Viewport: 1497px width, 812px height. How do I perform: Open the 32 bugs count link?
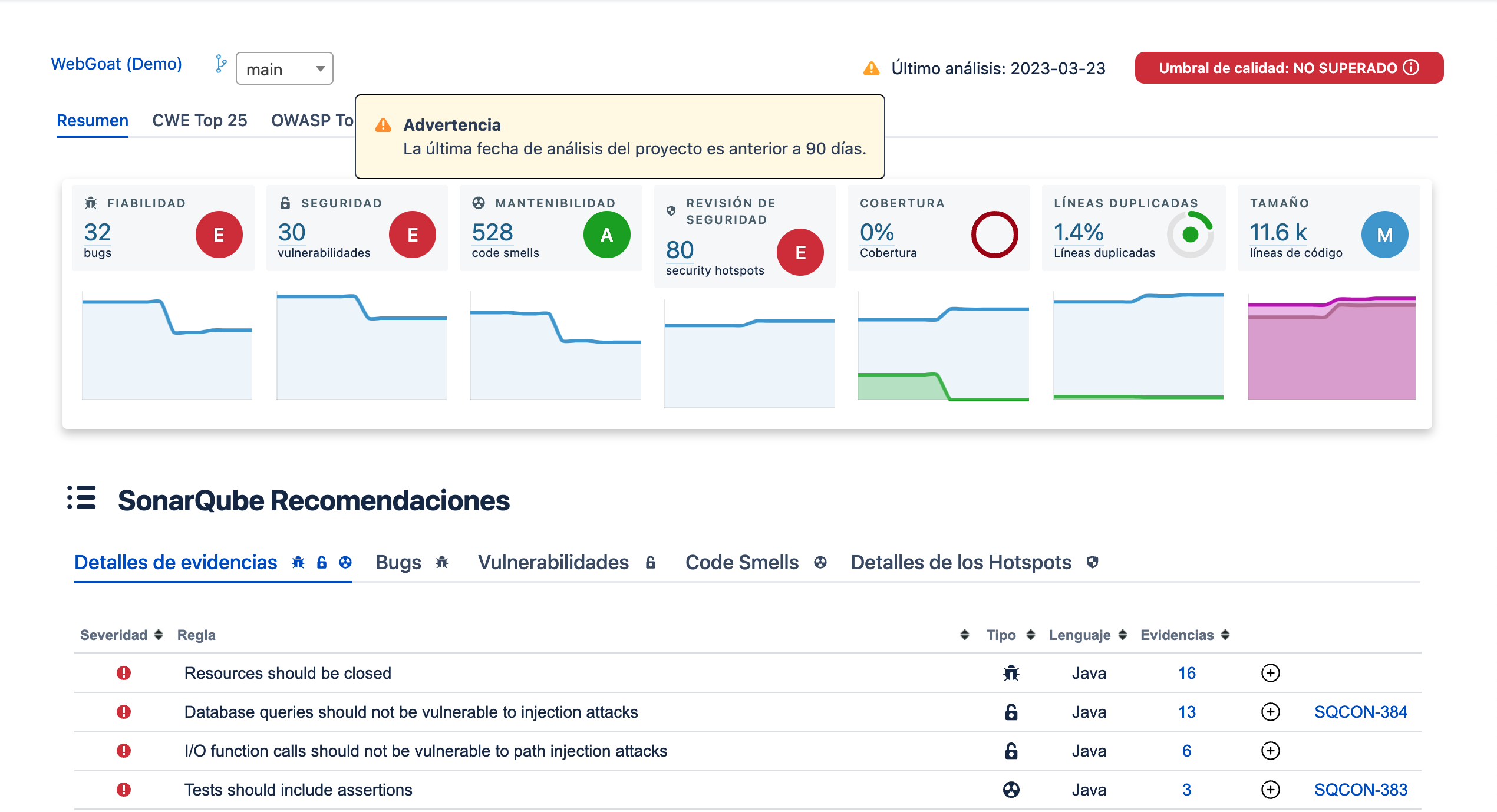click(97, 232)
